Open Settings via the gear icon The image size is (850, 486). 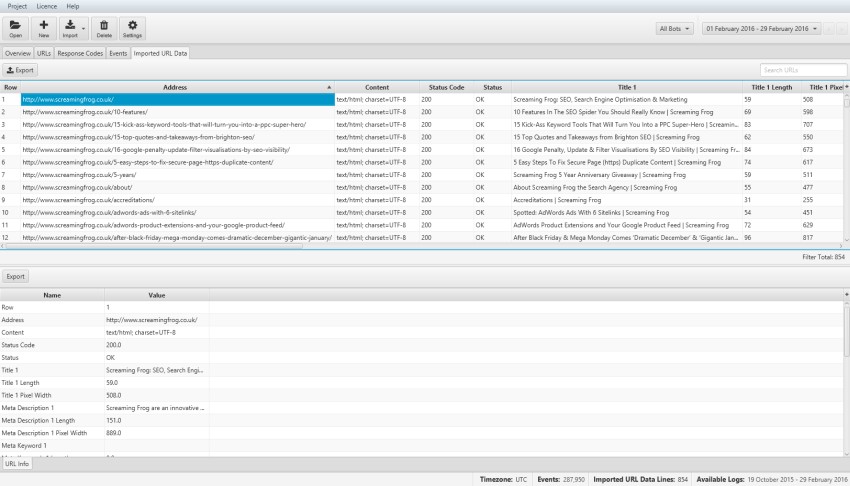pos(132,29)
